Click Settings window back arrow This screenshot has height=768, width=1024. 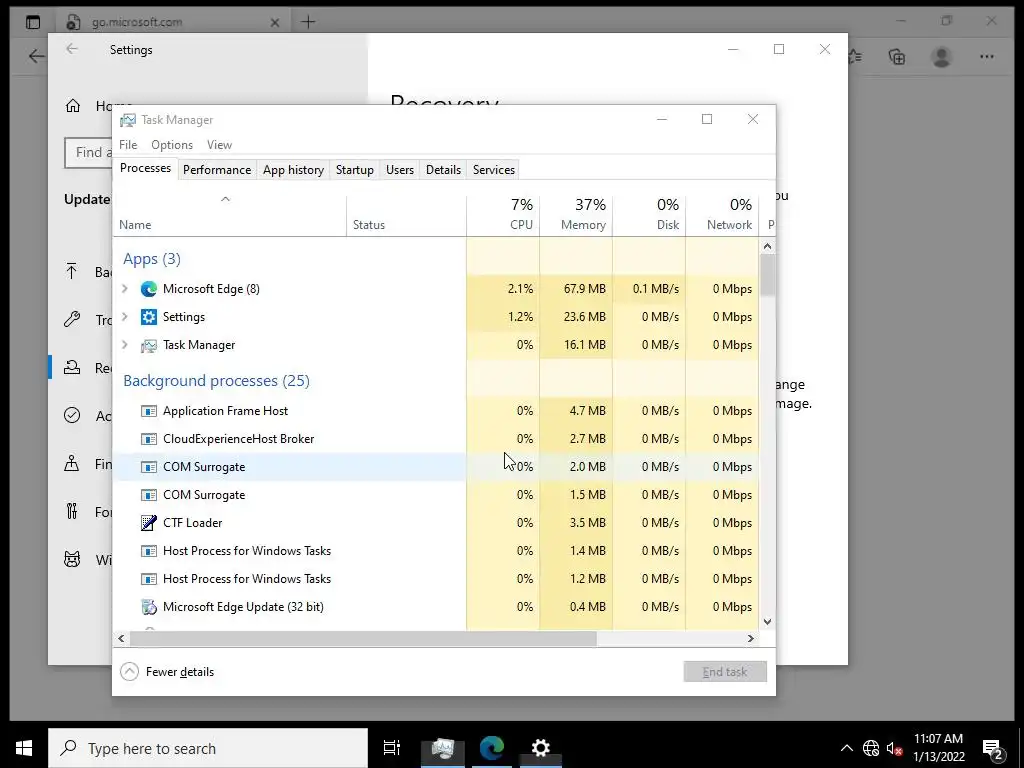72,49
